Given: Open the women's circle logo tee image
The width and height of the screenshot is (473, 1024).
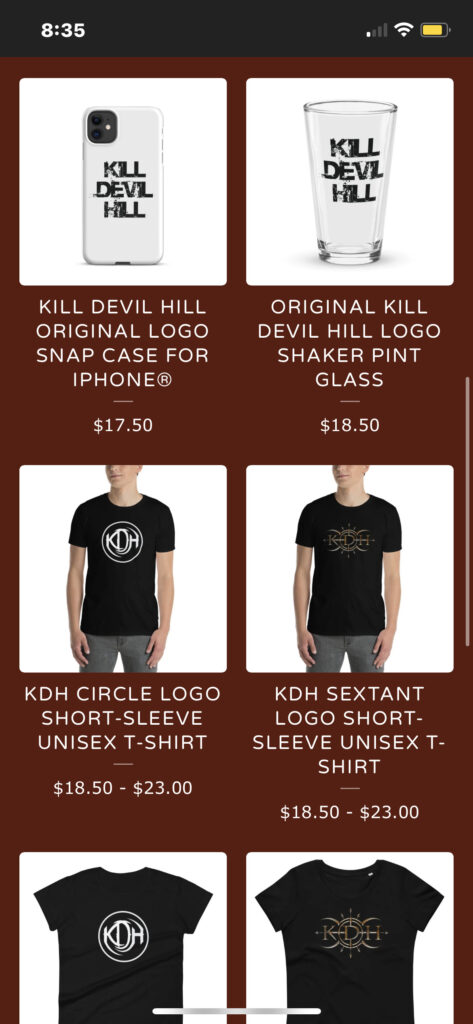Looking at the screenshot, I should coord(123,938).
